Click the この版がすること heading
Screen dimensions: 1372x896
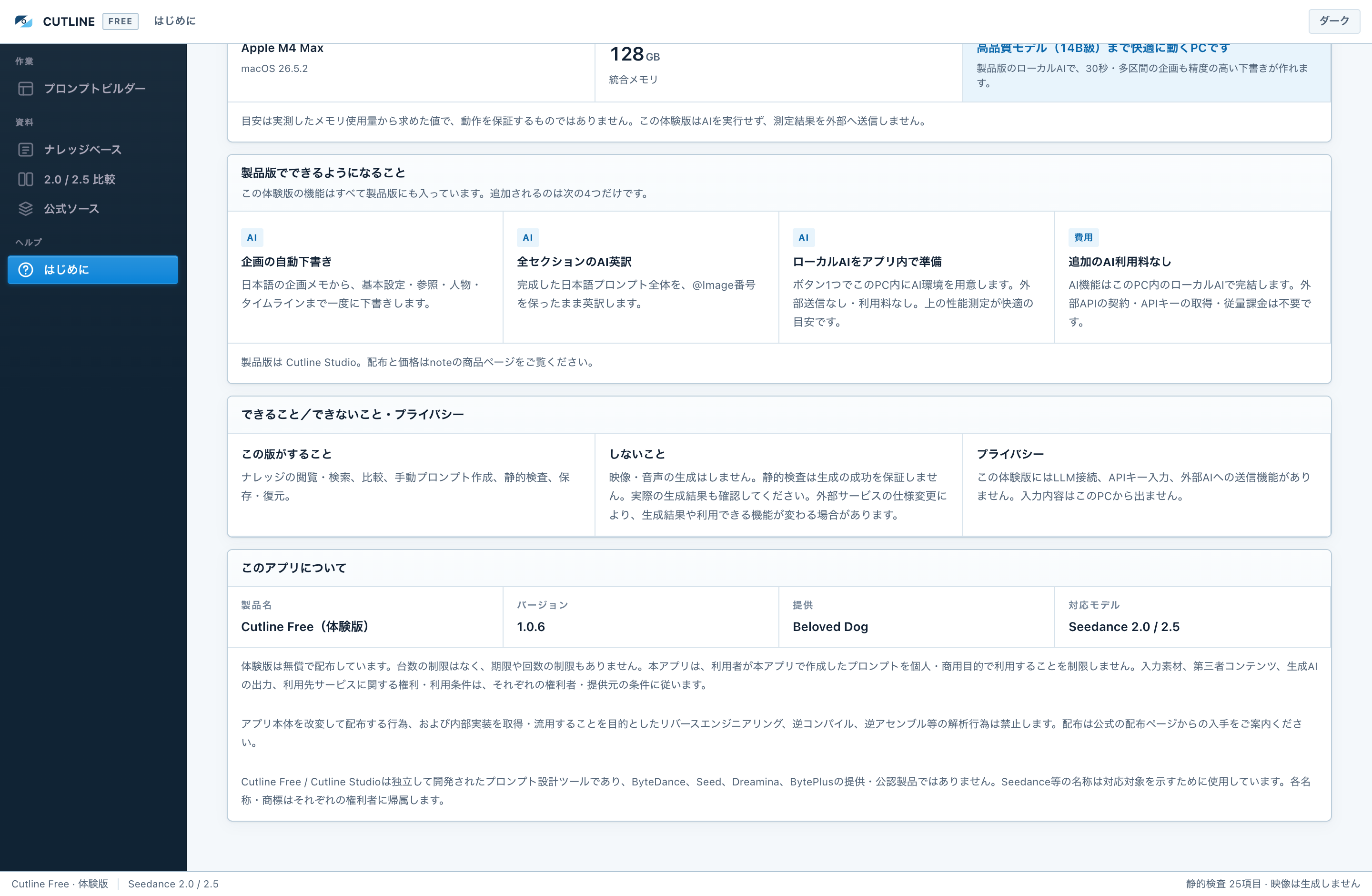pos(286,454)
